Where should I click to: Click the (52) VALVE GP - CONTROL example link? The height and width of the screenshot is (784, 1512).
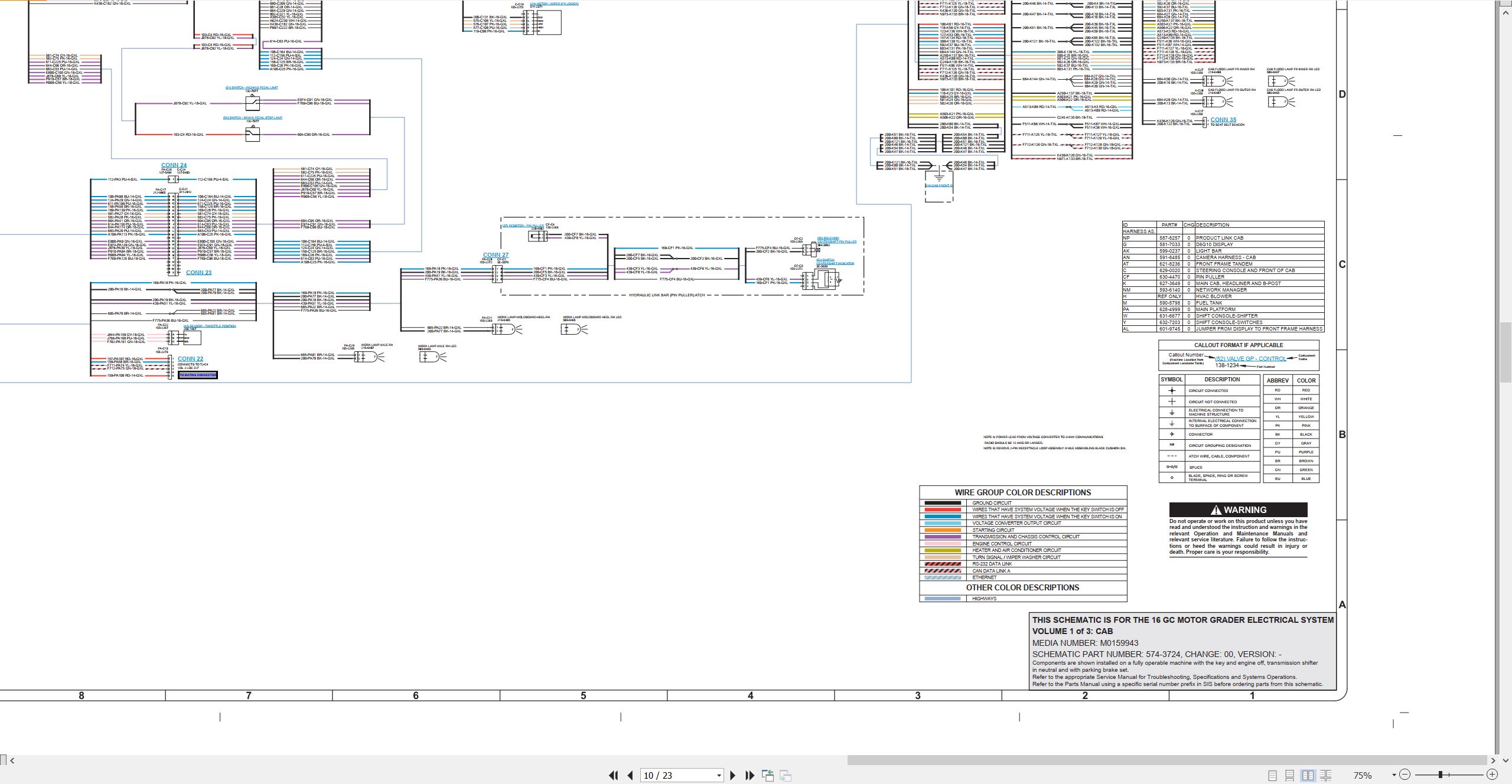click(x=1250, y=358)
